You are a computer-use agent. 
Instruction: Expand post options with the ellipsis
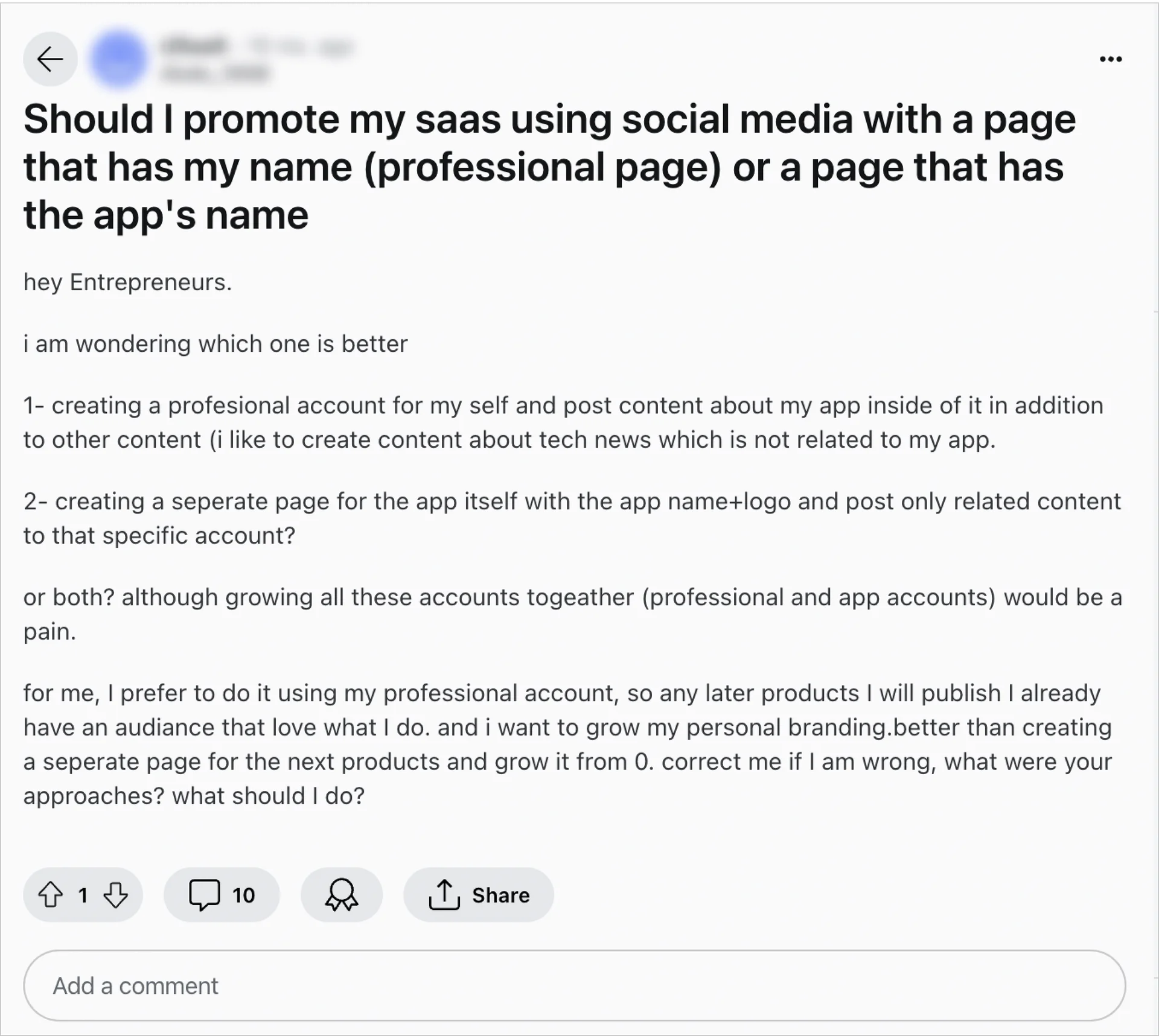point(1111,59)
